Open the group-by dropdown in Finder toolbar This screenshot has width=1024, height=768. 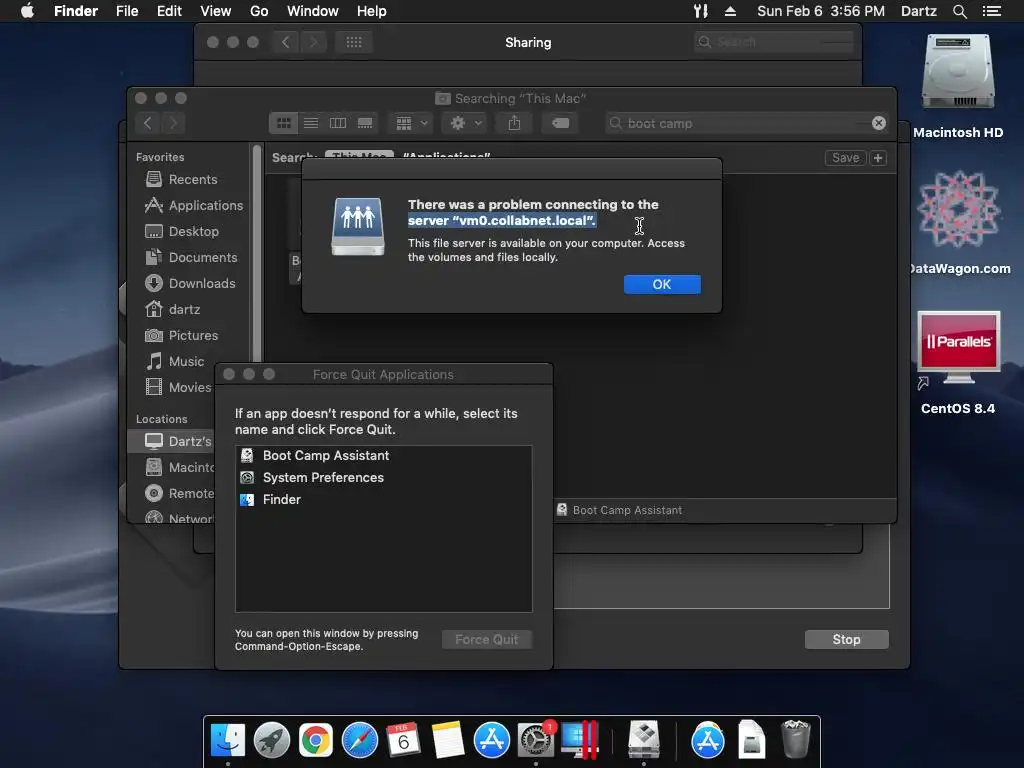(411, 123)
